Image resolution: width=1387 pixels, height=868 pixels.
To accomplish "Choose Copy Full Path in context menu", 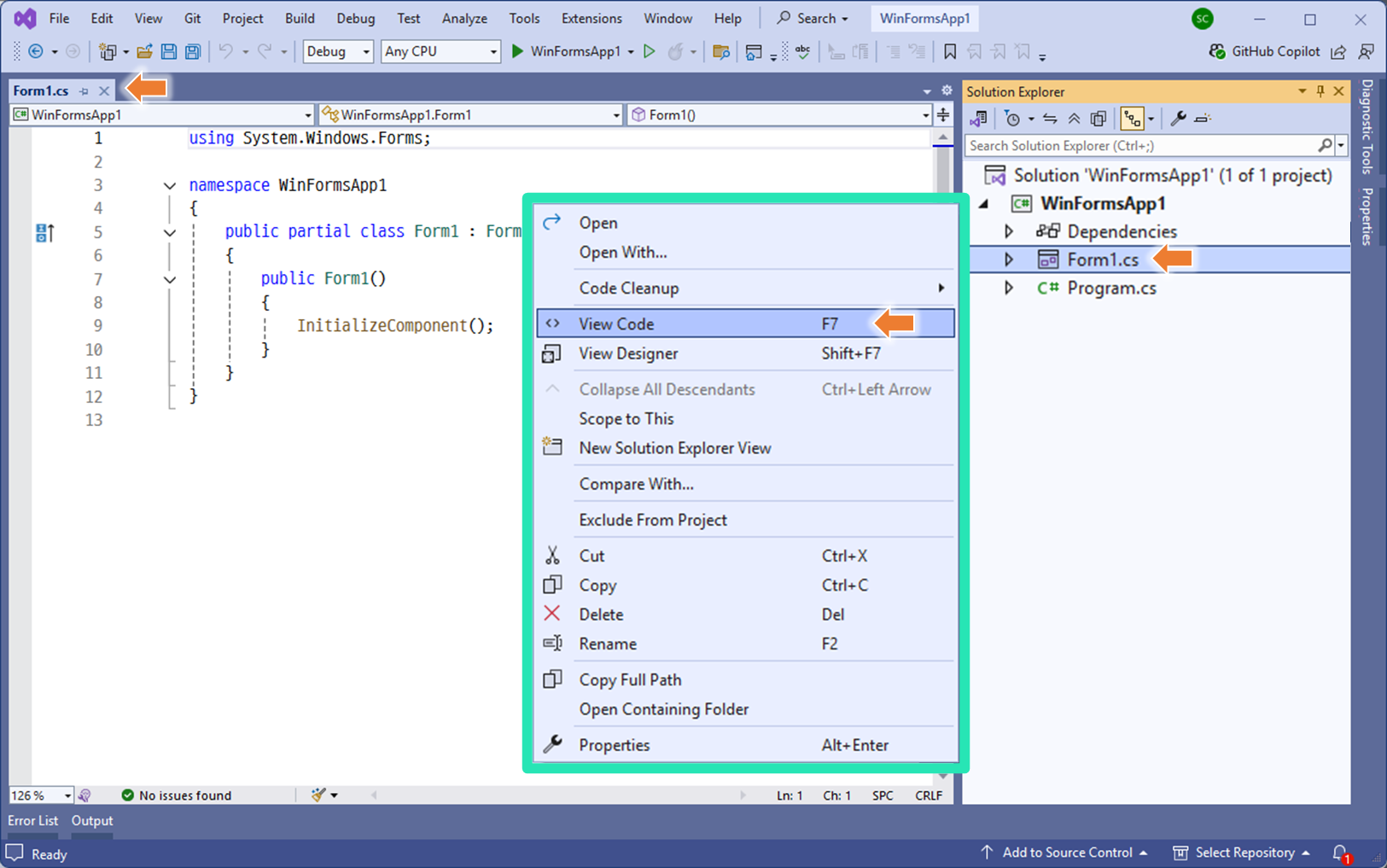I will 745,679.
